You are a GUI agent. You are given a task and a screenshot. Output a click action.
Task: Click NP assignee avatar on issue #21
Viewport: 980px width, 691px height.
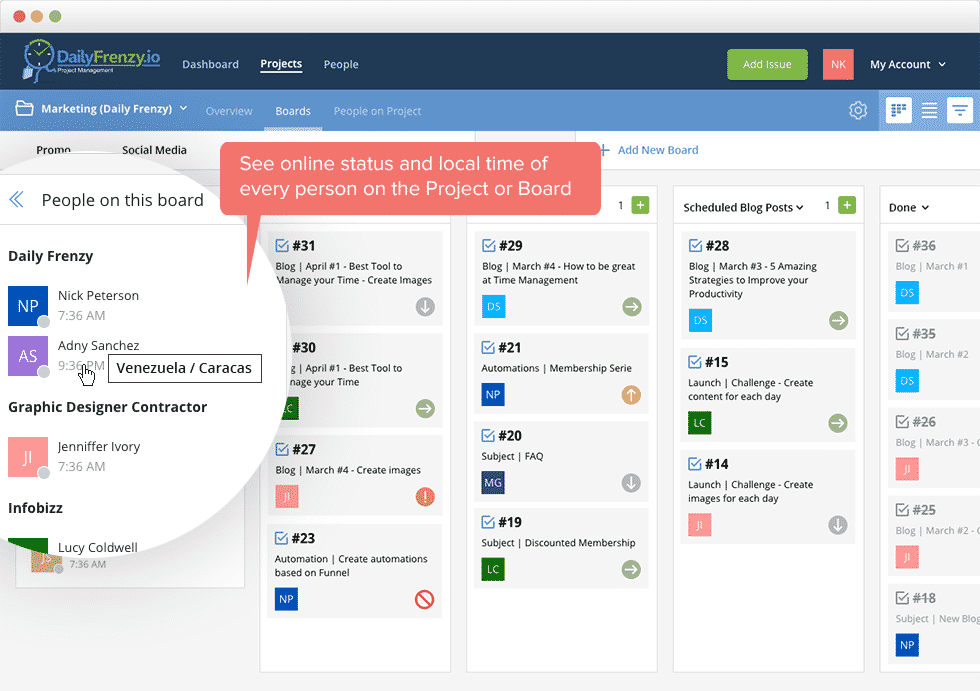(493, 394)
